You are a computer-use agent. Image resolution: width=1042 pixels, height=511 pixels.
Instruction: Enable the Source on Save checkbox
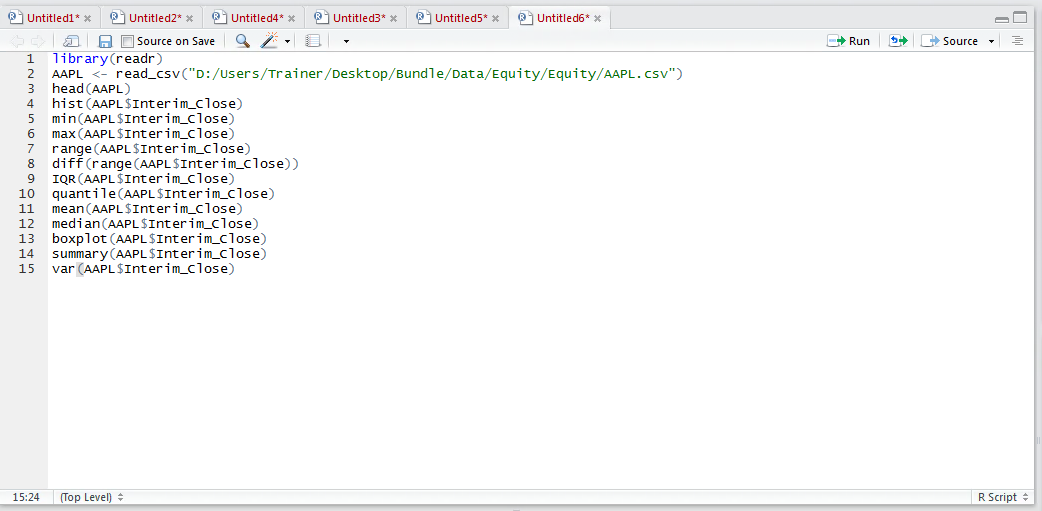(x=128, y=41)
